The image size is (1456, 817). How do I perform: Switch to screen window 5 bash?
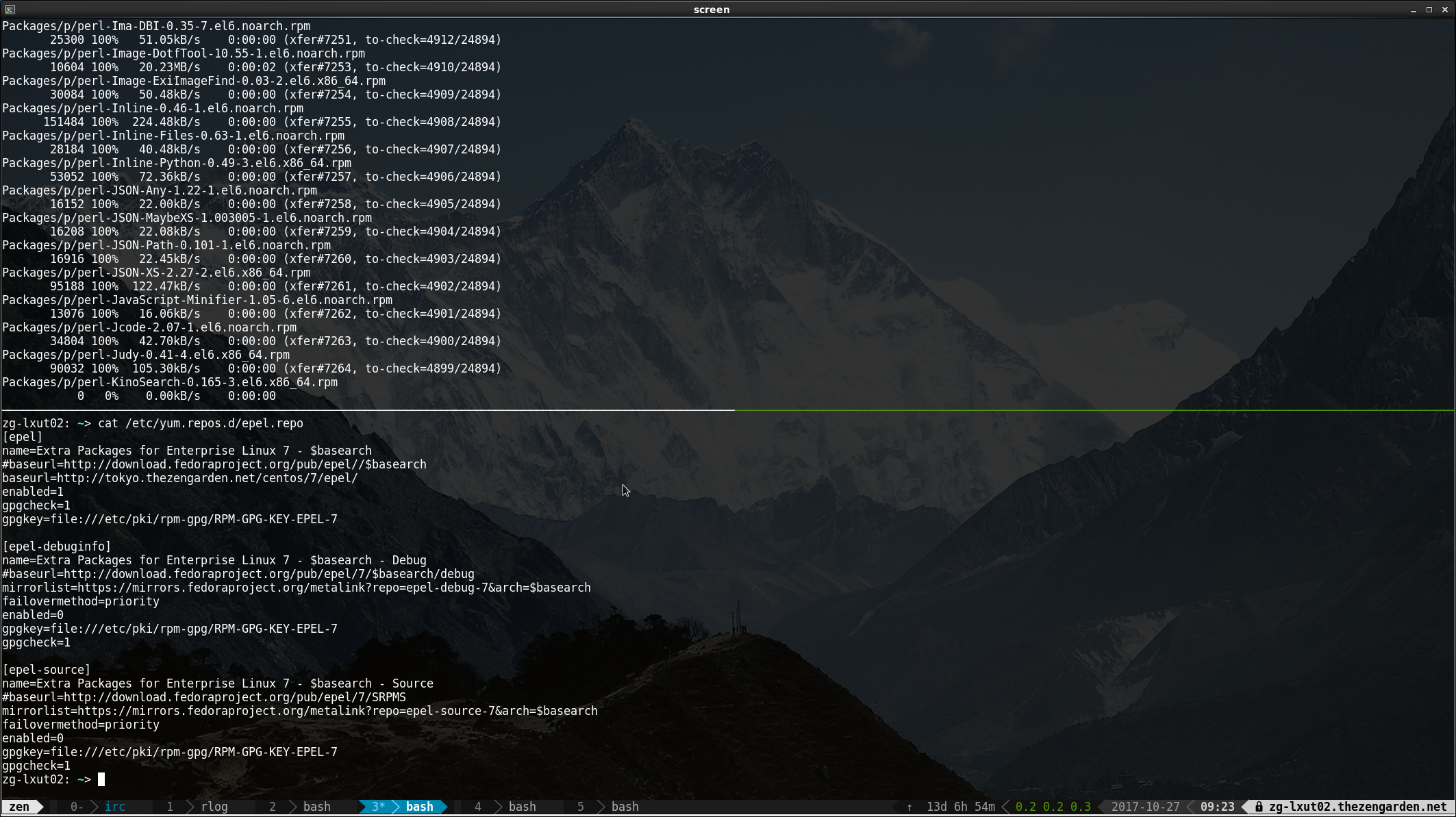[x=608, y=807]
